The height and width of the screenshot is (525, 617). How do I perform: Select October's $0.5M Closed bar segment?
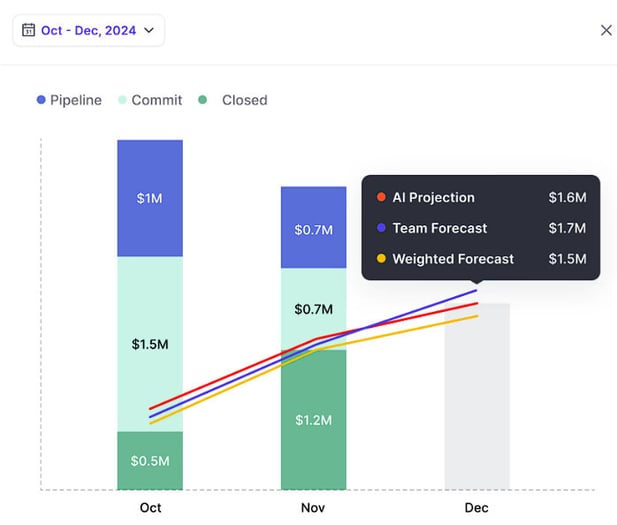150,461
